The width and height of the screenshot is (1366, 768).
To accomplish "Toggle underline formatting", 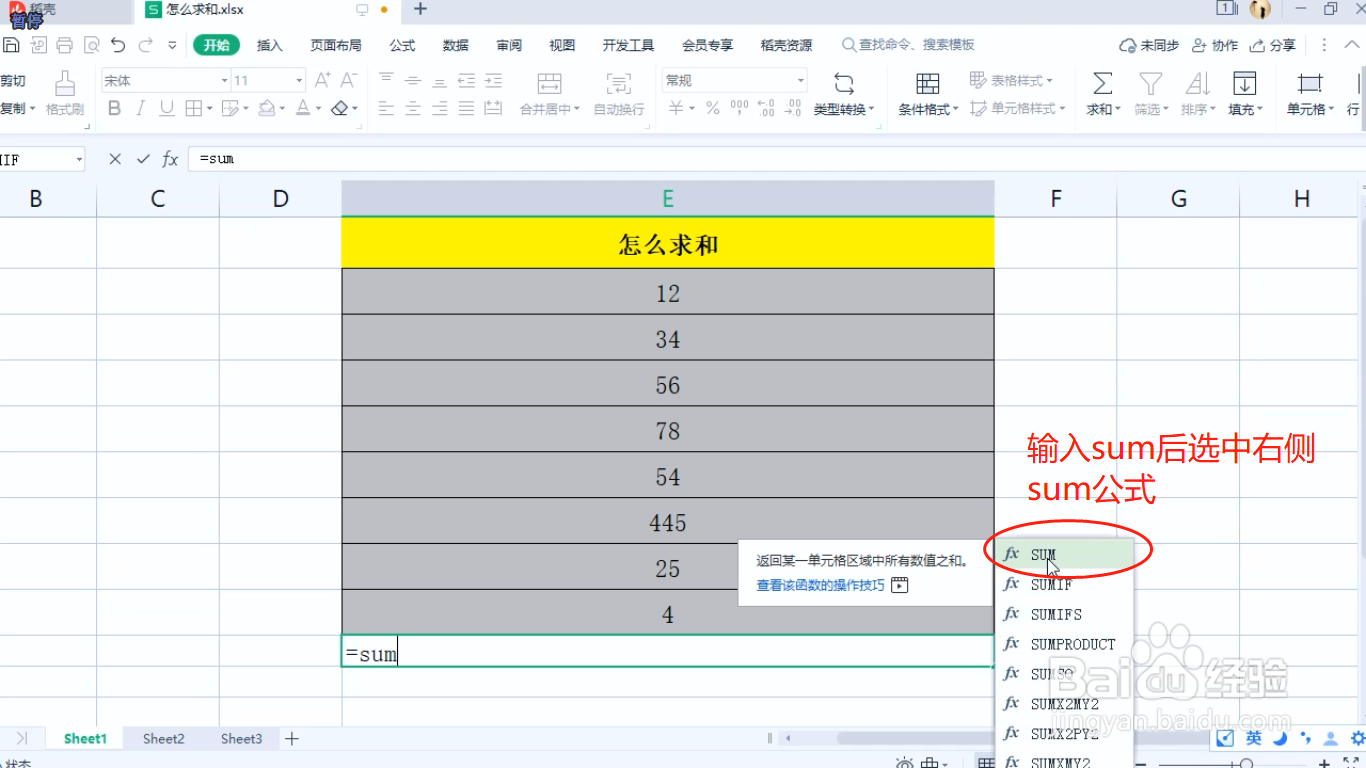I will click(167, 108).
